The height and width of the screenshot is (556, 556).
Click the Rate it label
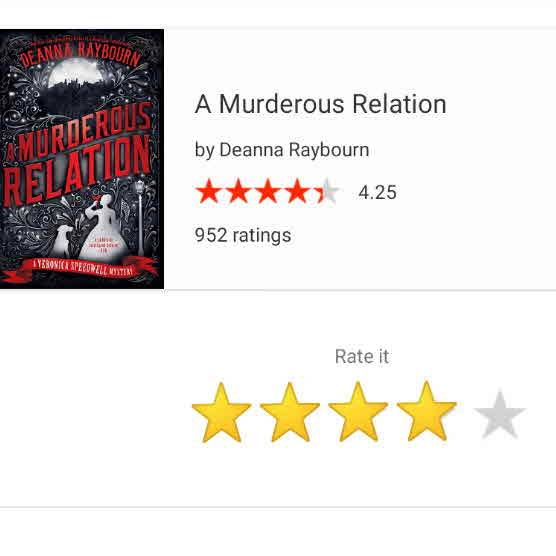[362, 356]
